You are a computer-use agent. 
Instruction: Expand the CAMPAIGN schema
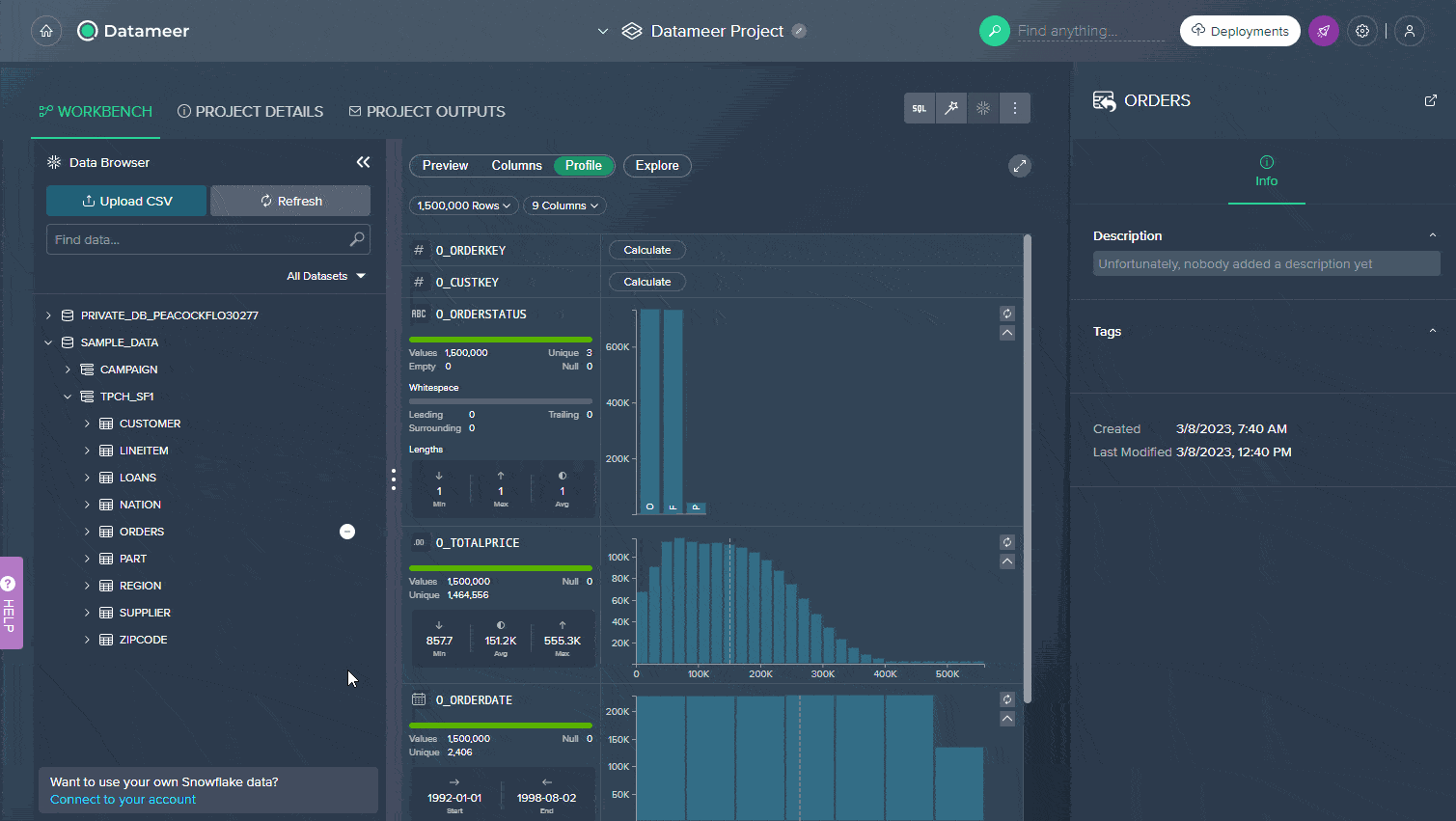click(68, 369)
